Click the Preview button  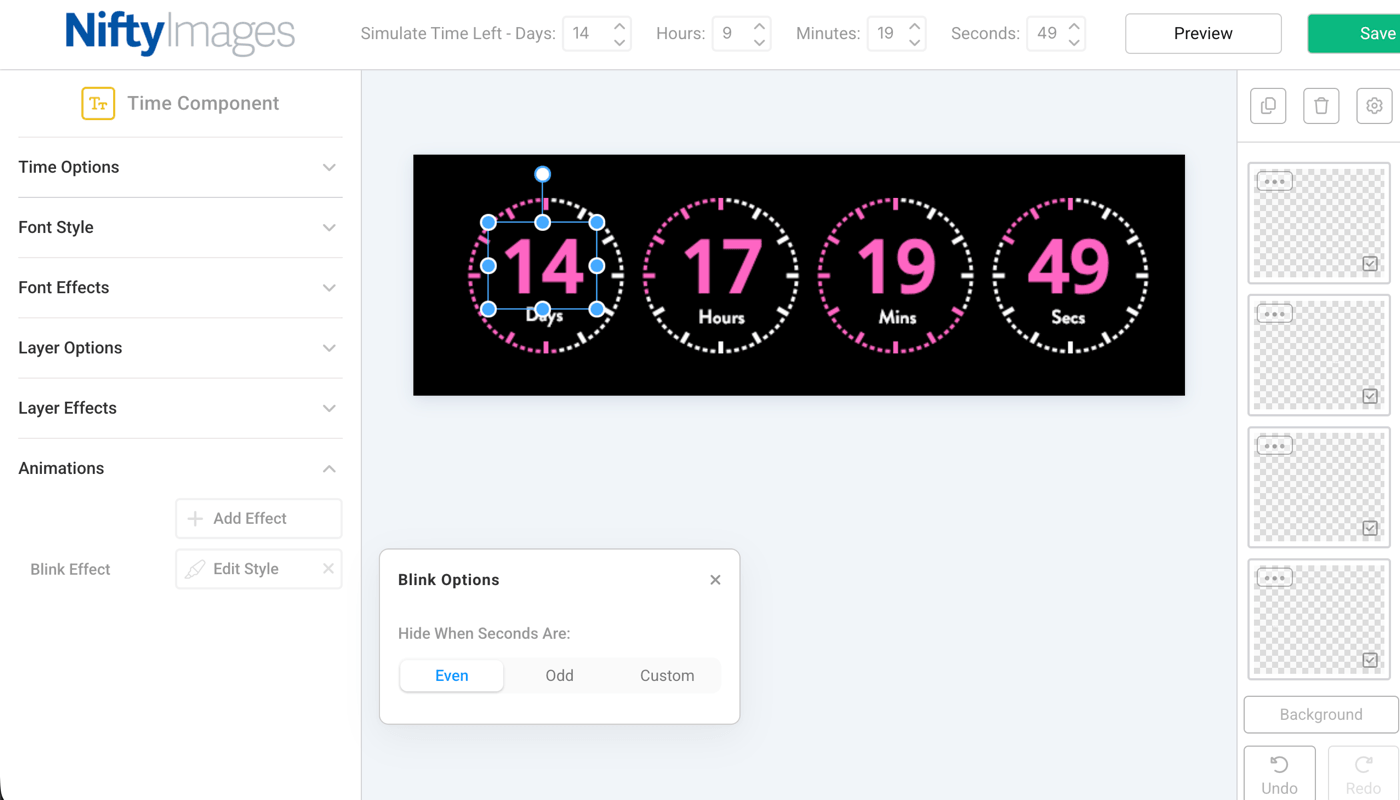(x=1203, y=33)
